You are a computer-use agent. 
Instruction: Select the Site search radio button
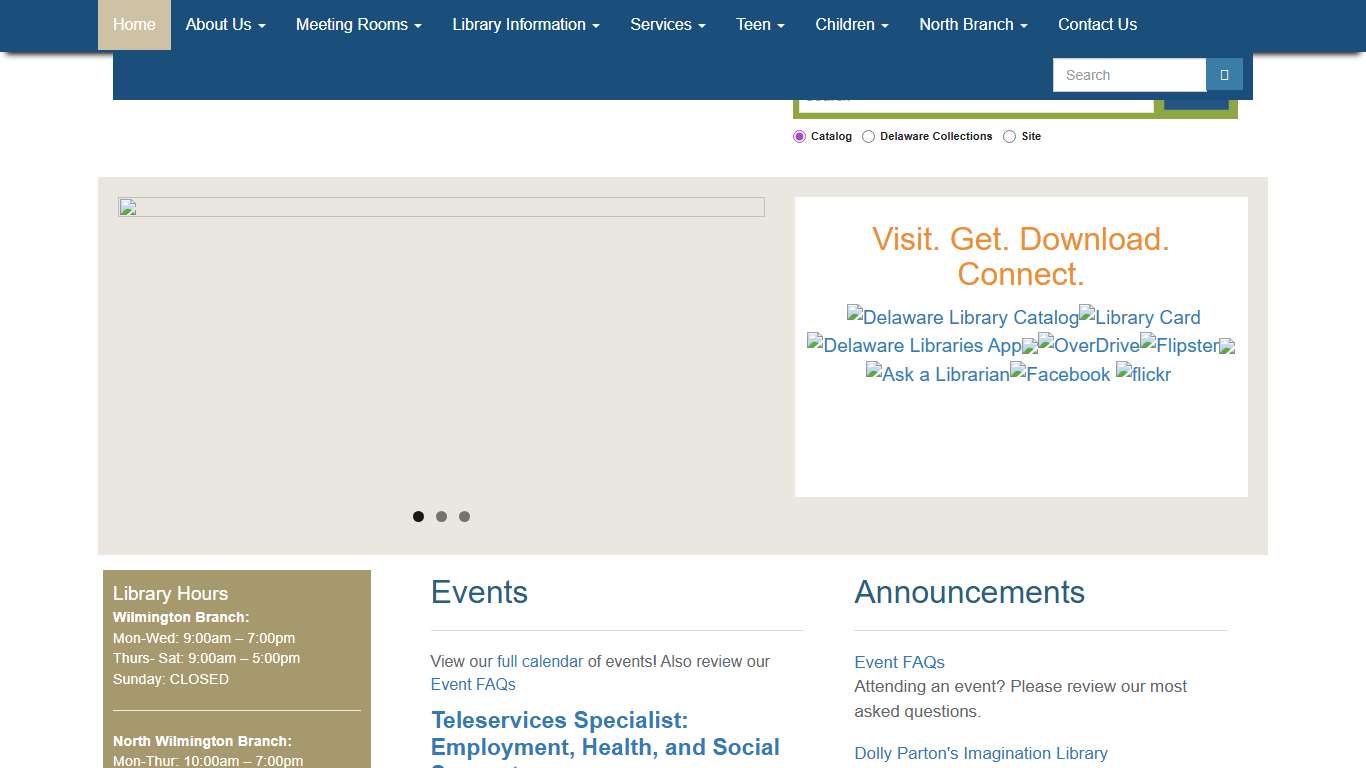(1009, 136)
